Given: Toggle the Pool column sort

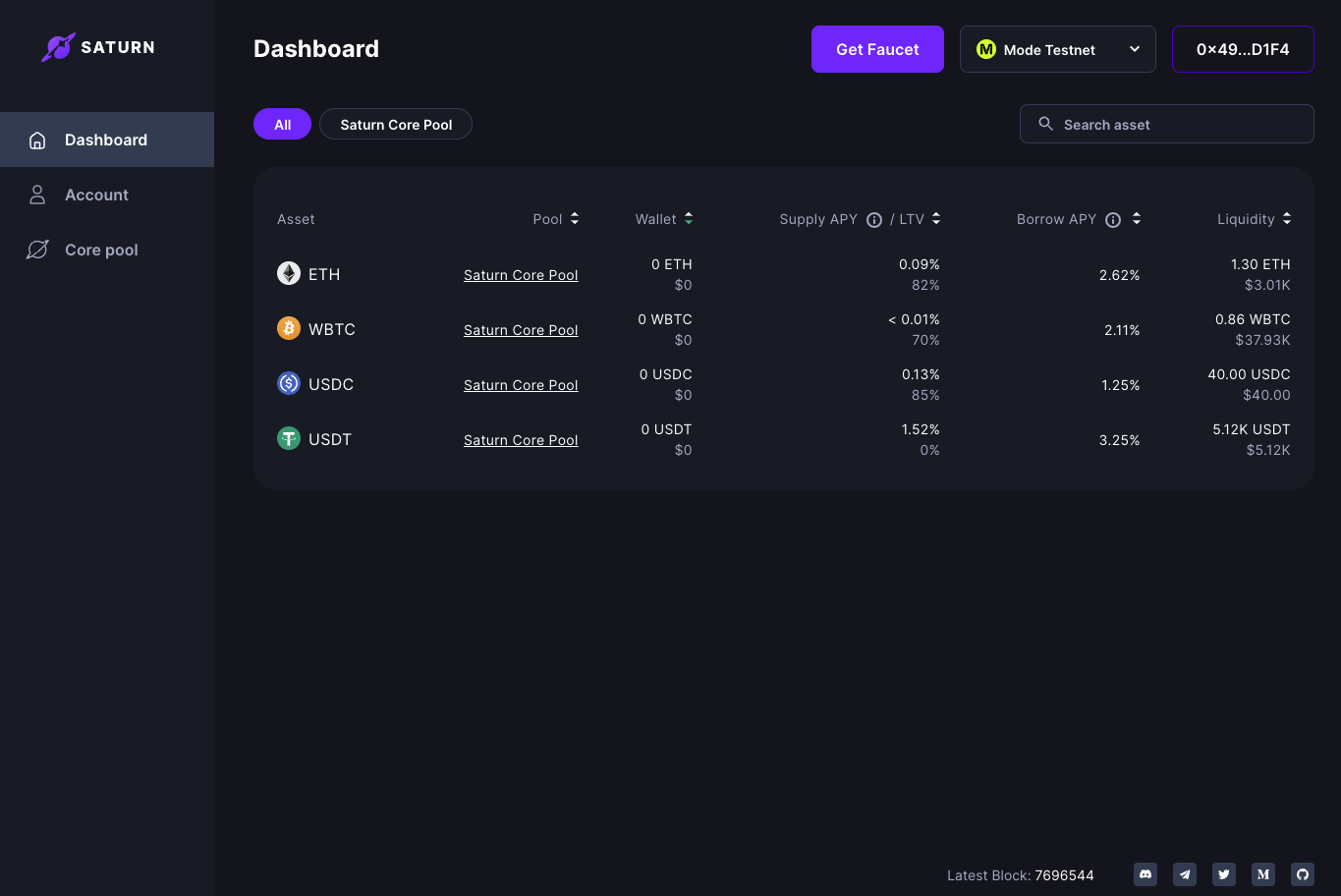Looking at the screenshot, I should tap(575, 219).
